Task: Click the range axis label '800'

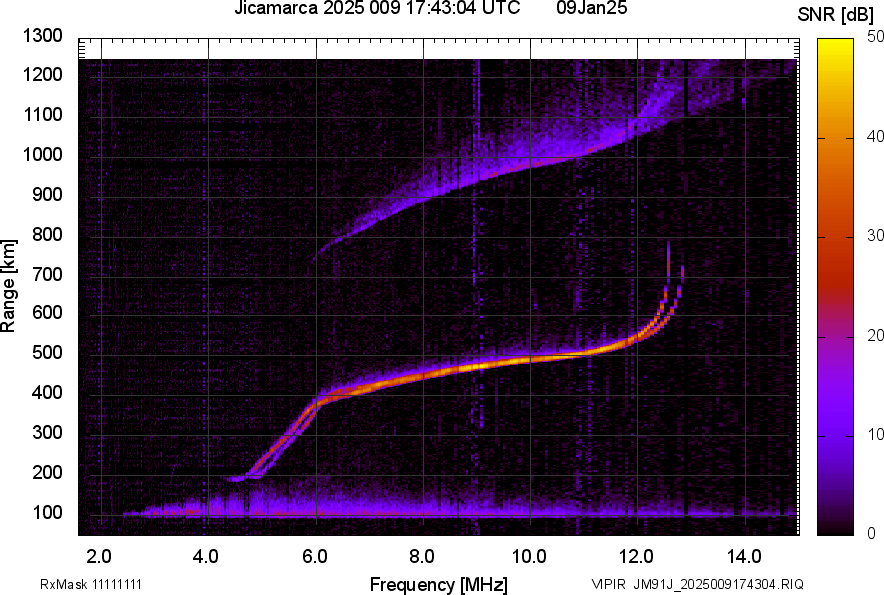Action: (x=47, y=234)
